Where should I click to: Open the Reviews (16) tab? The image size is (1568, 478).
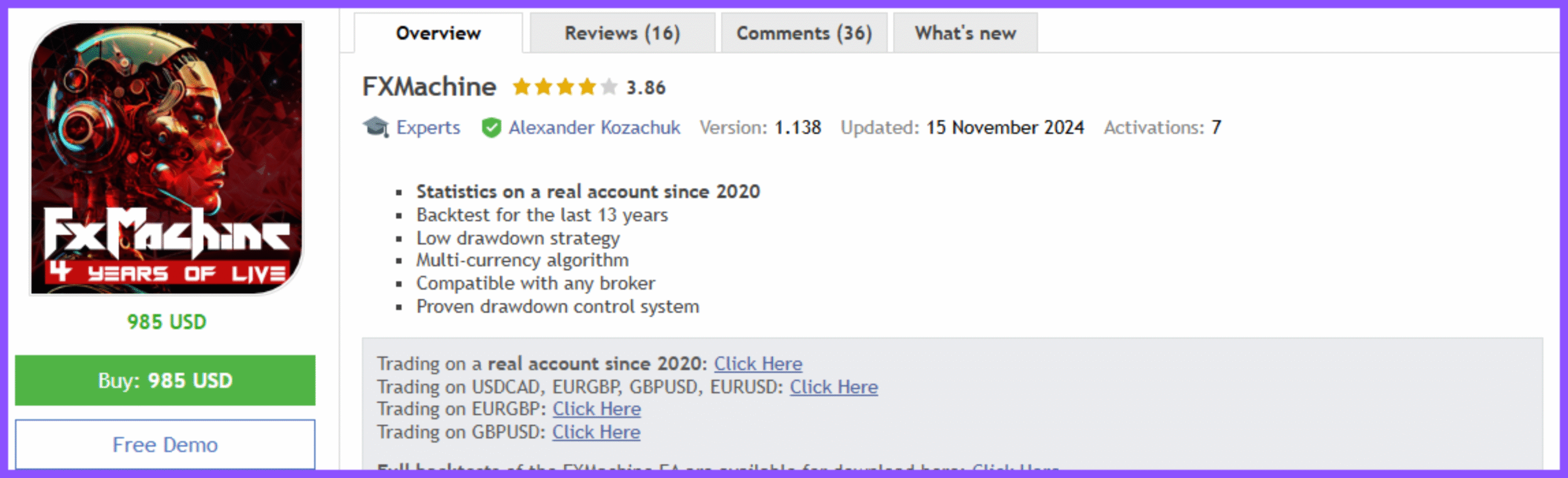(622, 33)
